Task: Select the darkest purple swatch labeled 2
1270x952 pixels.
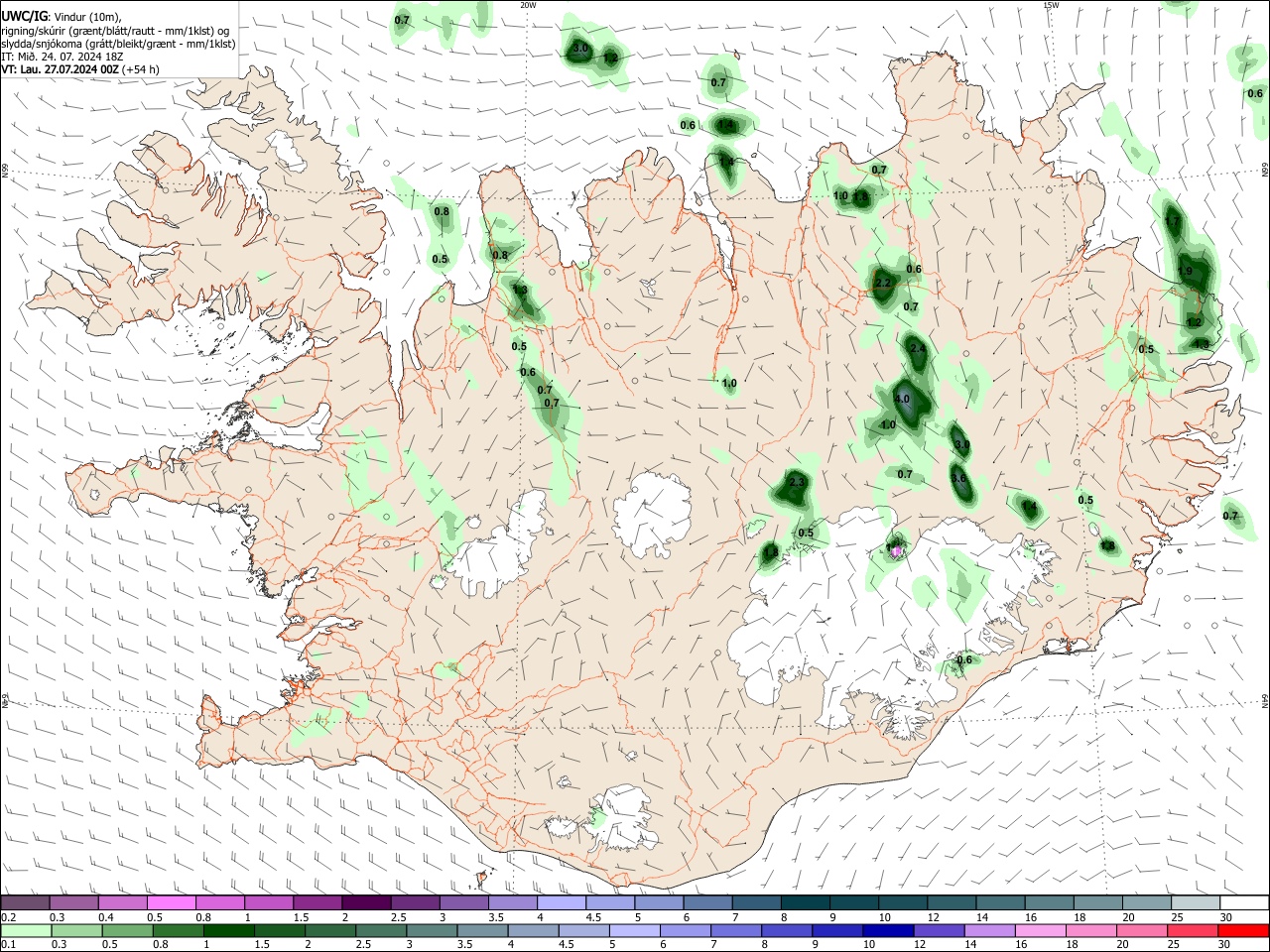Action: [x=365, y=903]
